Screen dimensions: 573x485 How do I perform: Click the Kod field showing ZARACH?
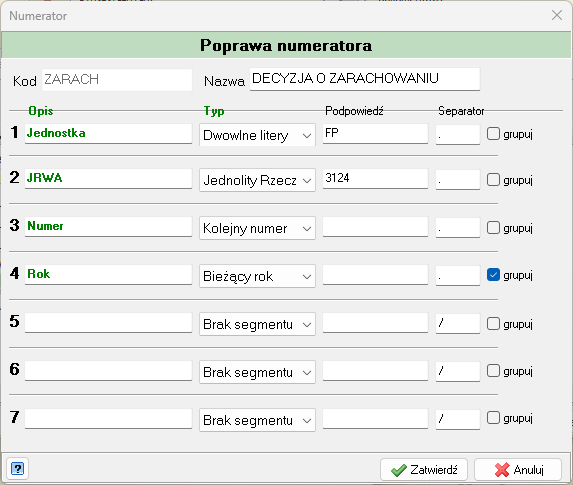click(x=117, y=80)
